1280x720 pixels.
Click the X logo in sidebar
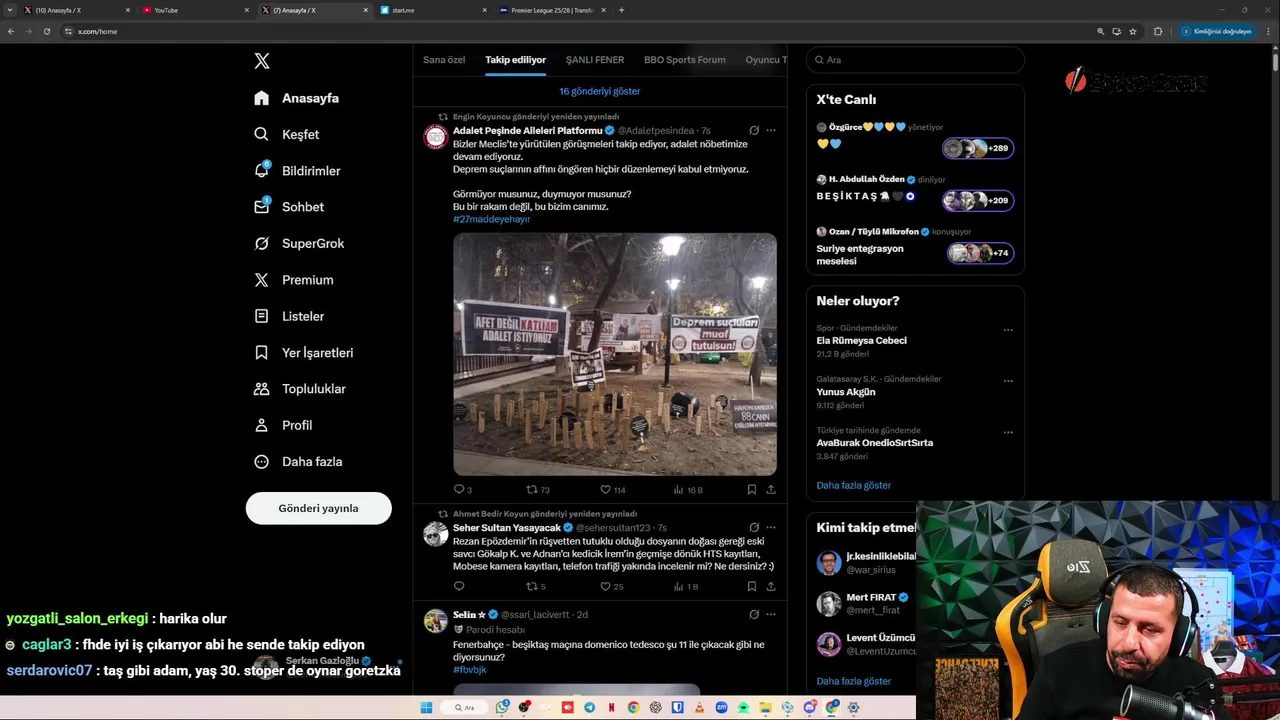(262, 61)
